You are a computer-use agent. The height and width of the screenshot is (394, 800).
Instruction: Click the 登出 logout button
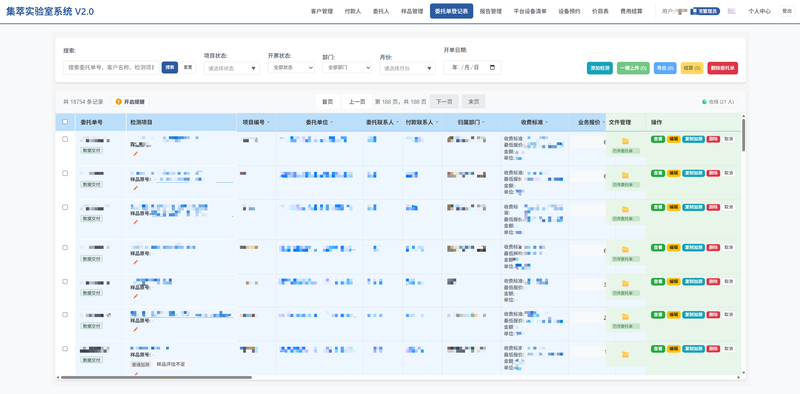click(x=786, y=11)
